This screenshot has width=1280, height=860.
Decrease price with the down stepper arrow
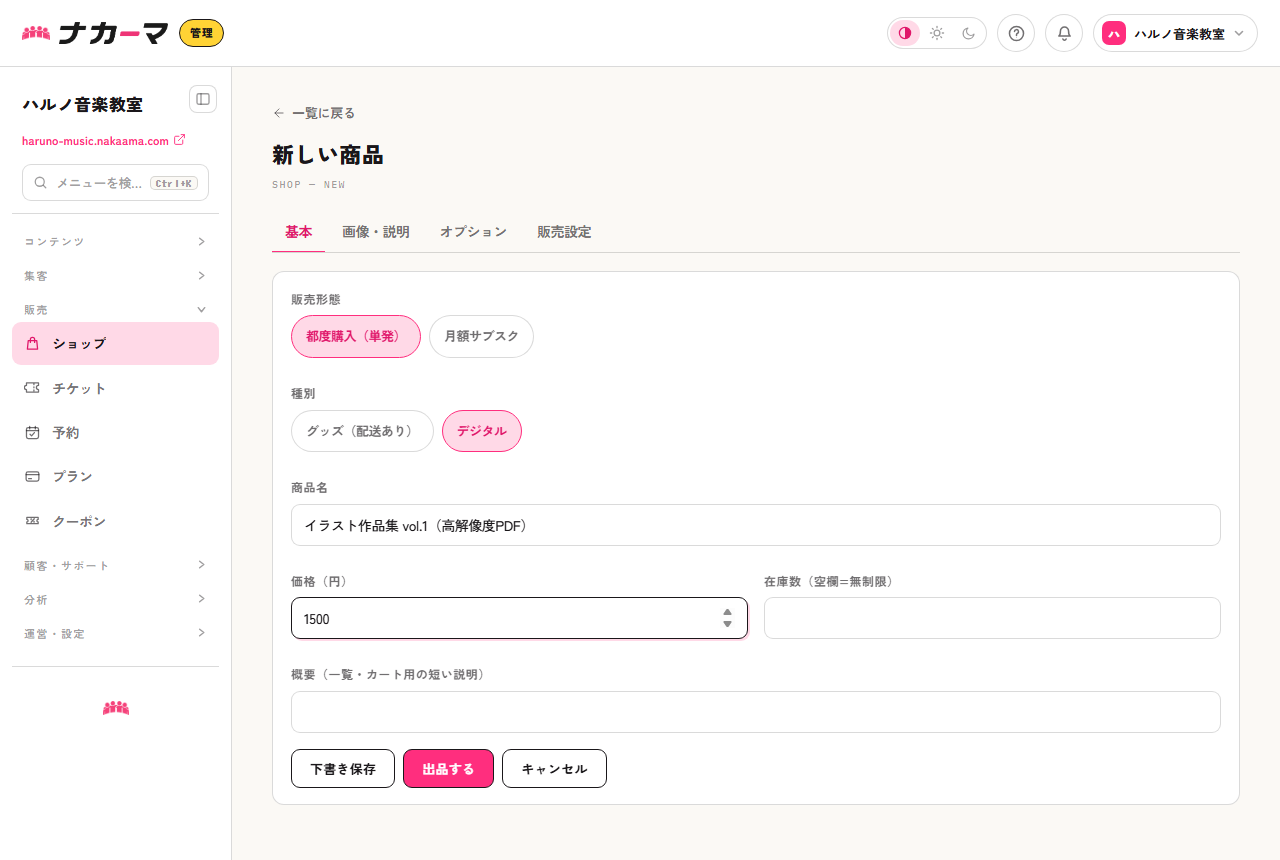click(x=727, y=625)
